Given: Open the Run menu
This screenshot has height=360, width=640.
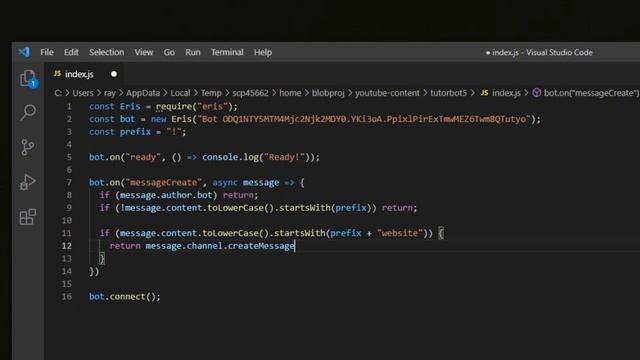Looking at the screenshot, I should (193, 52).
